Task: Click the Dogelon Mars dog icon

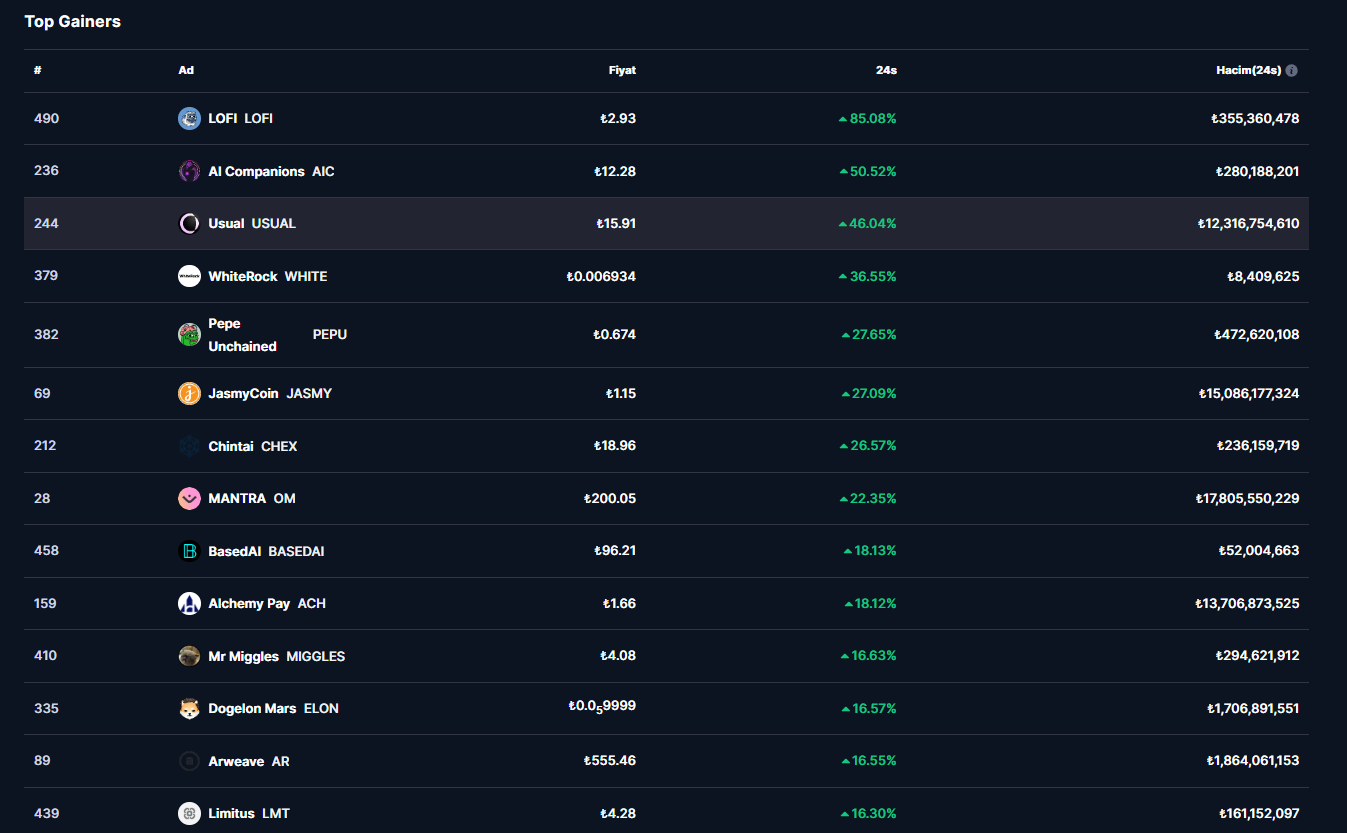Action: click(189, 709)
